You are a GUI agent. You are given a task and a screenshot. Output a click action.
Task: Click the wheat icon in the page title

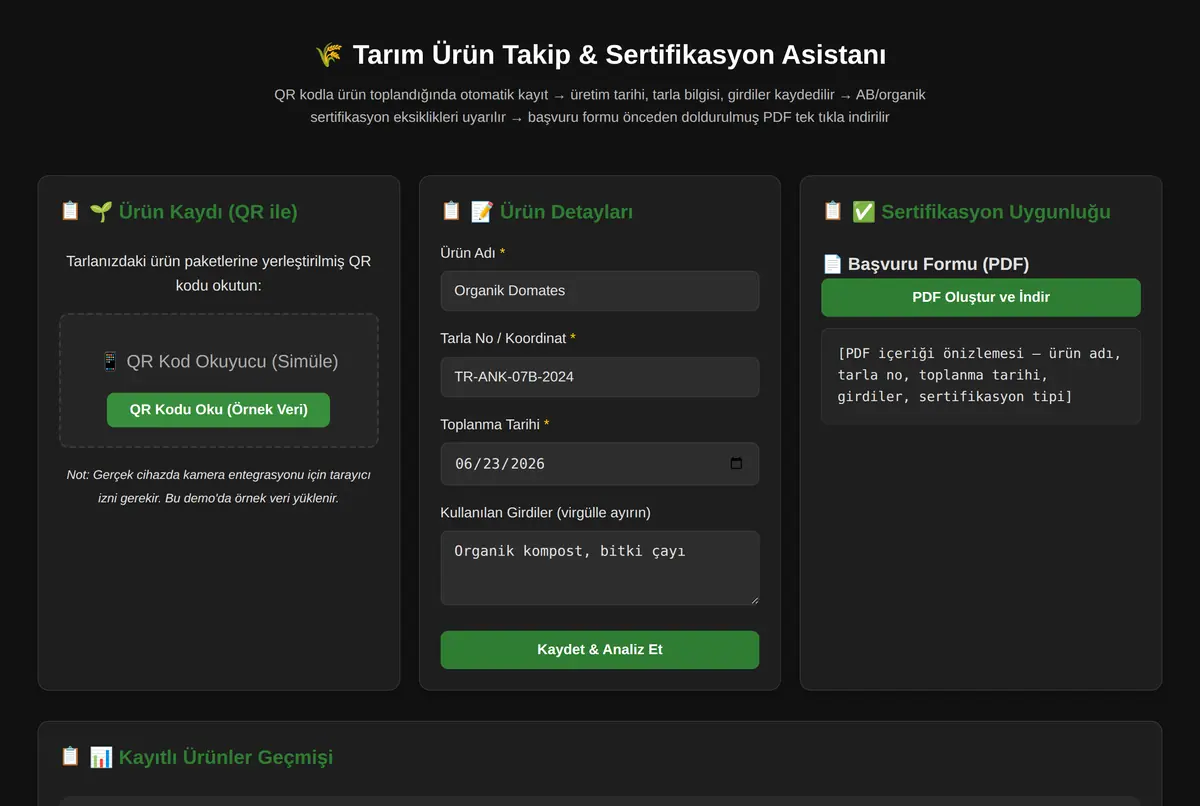click(x=329, y=55)
